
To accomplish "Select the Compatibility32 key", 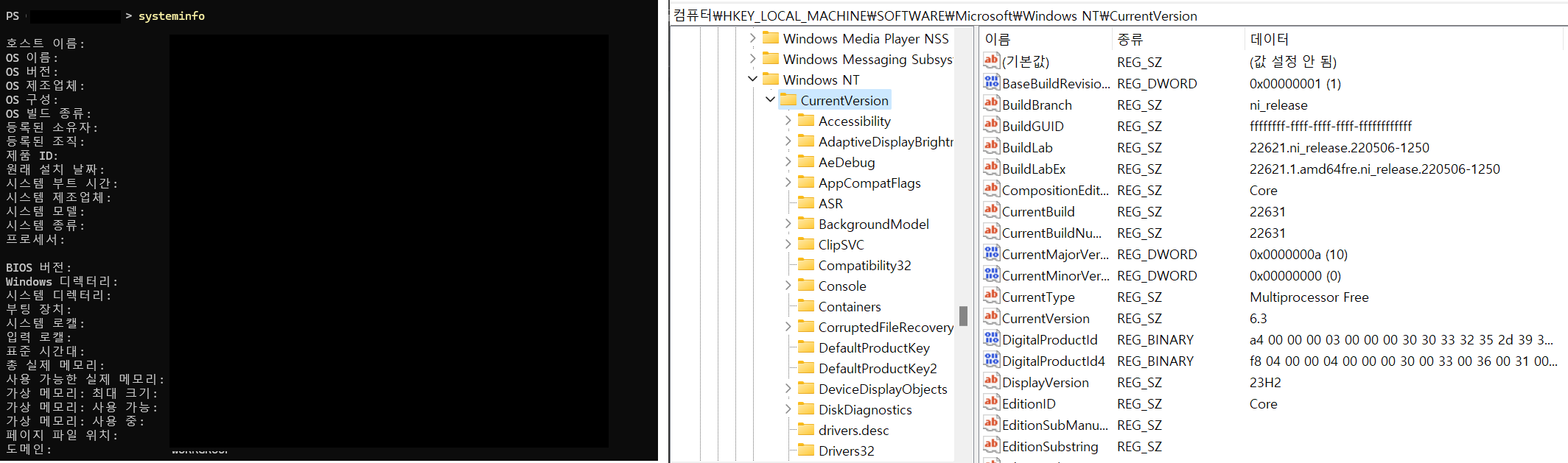I will coord(864,265).
